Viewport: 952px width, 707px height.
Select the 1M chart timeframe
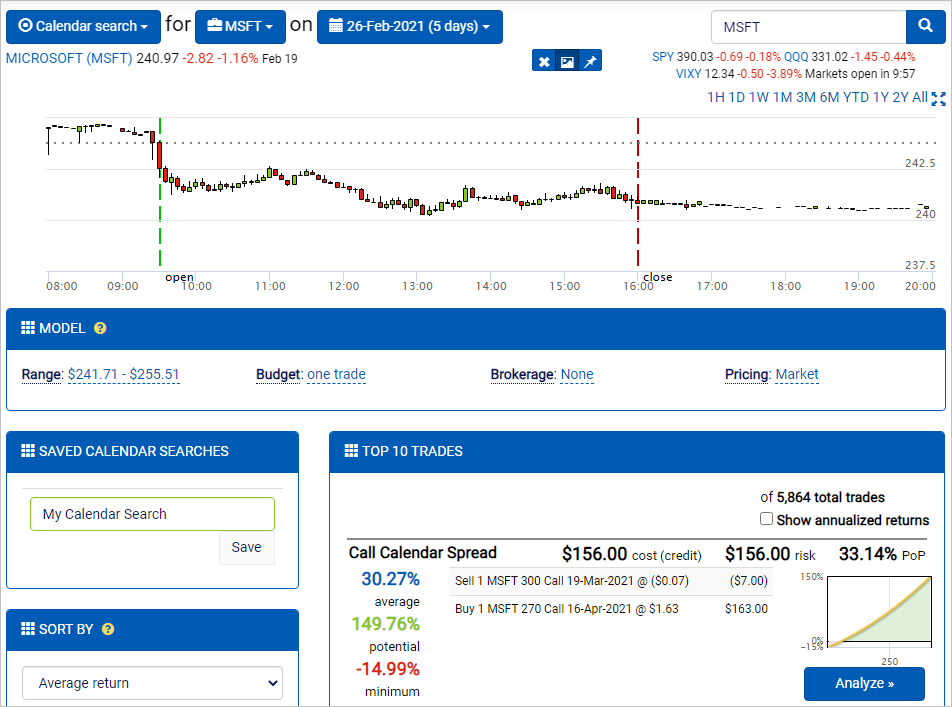coord(783,98)
